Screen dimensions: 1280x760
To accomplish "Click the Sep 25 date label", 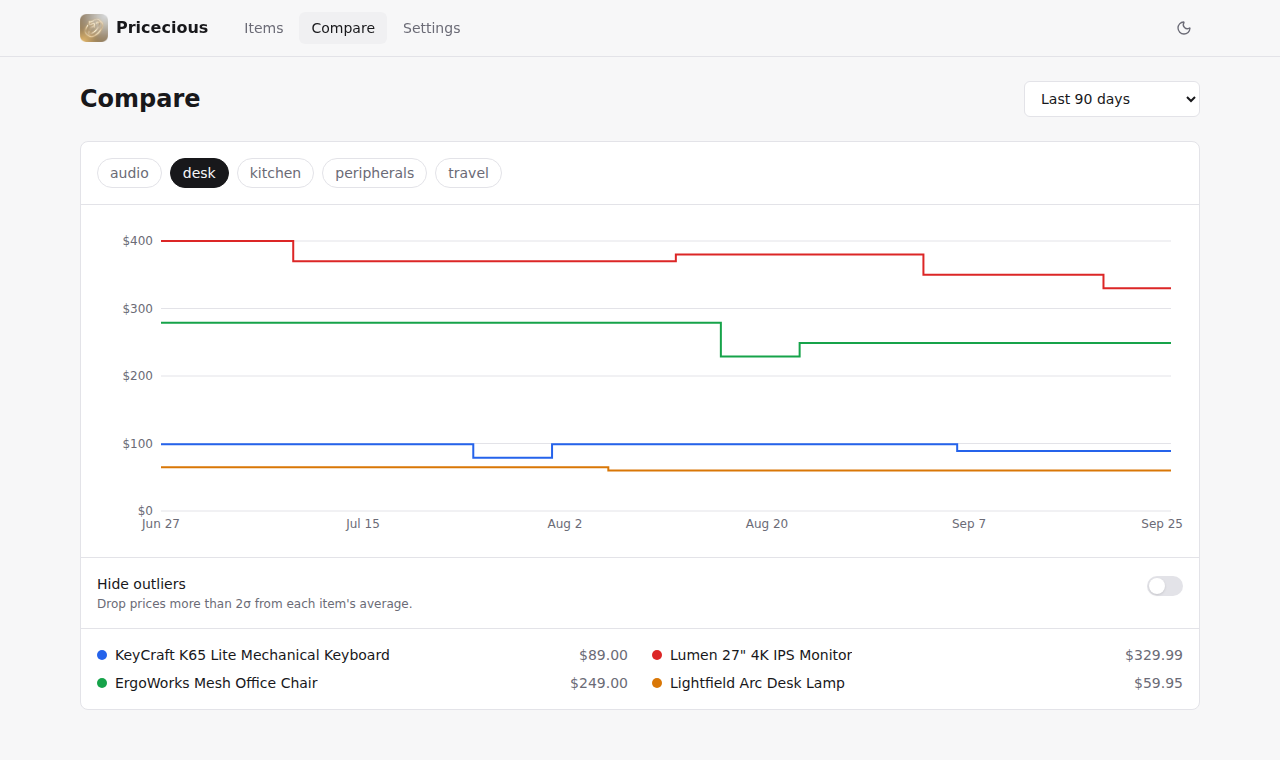I will [1162, 524].
